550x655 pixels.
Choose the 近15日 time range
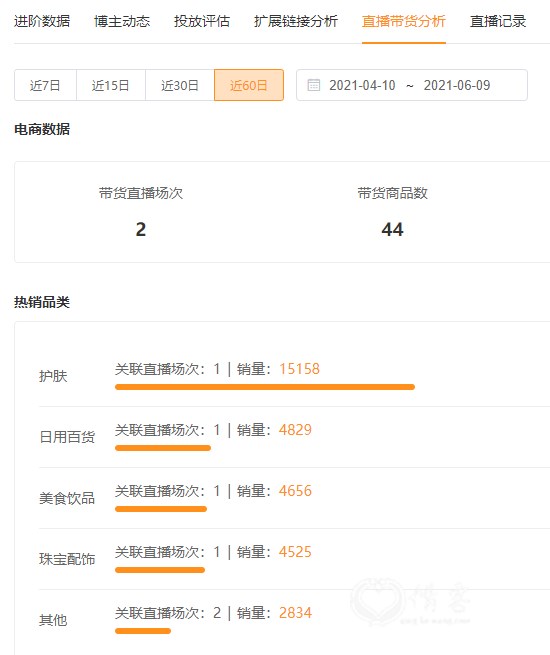click(111, 85)
